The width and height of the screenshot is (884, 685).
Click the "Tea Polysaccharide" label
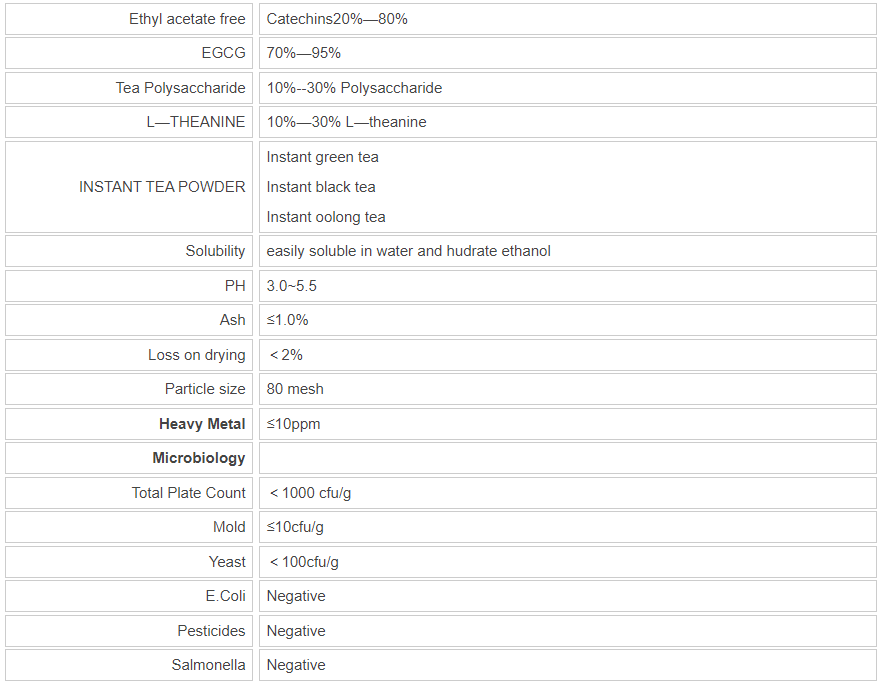tap(180, 88)
